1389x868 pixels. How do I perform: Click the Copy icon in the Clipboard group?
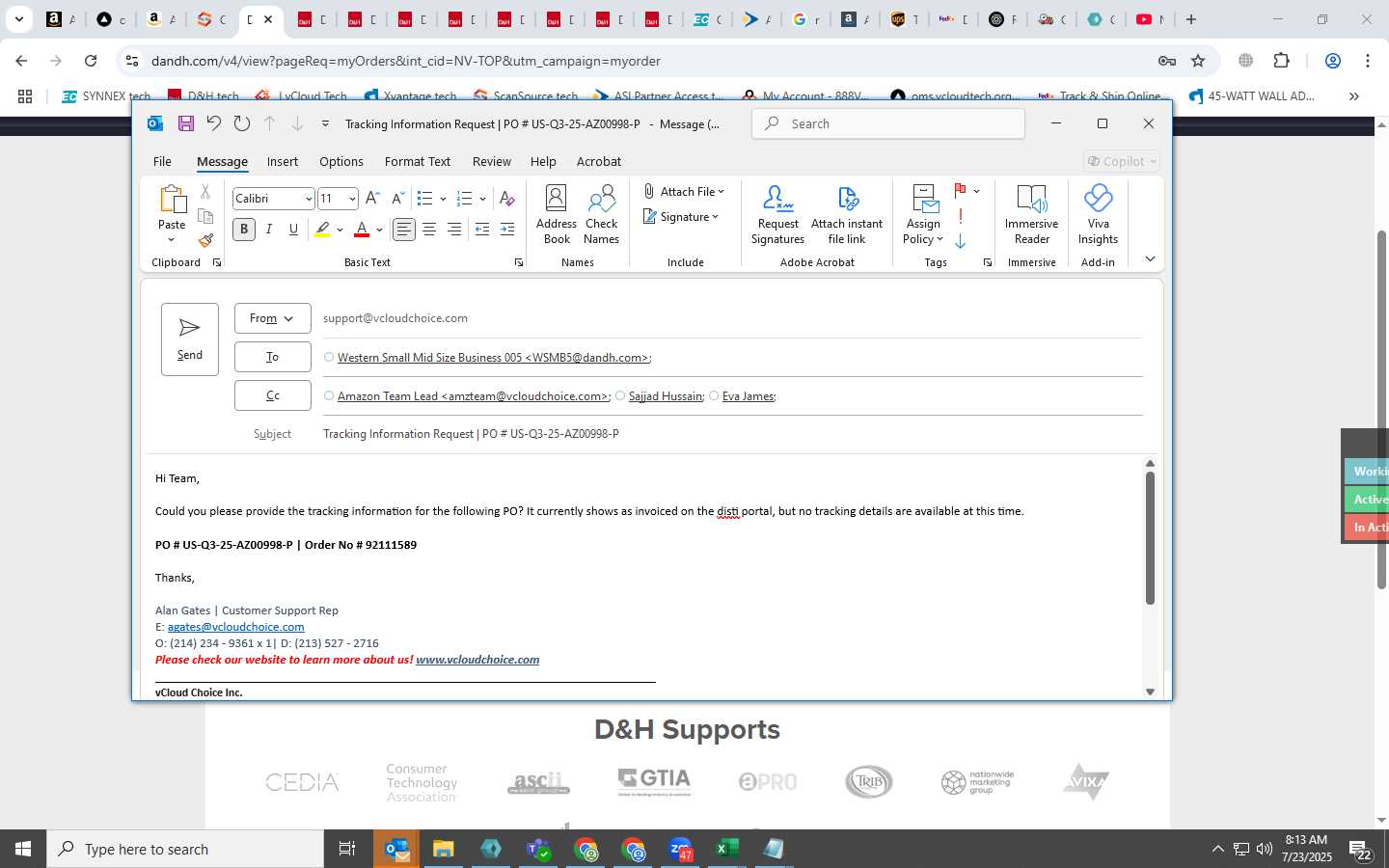(x=205, y=216)
